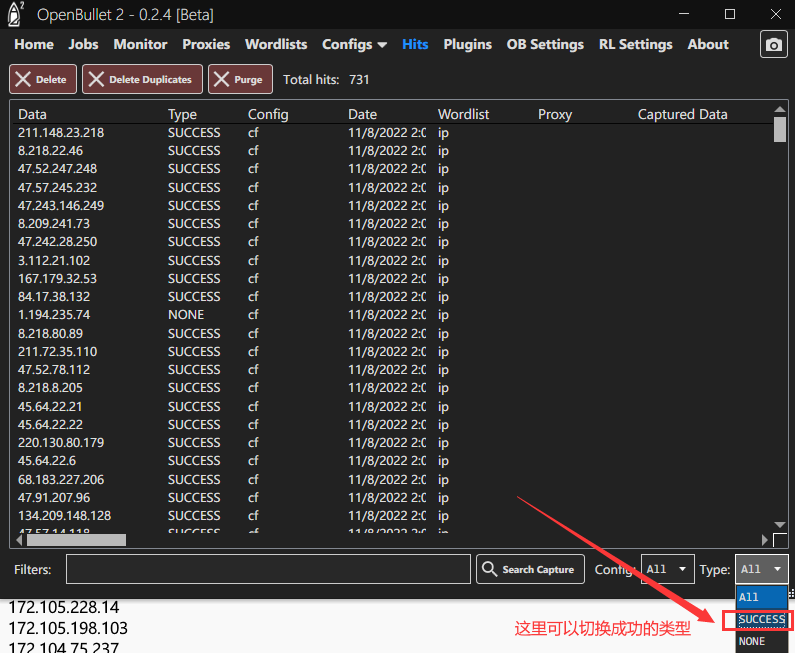
Task: Click the vertical scrollbar down arrow
Action: click(x=780, y=526)
